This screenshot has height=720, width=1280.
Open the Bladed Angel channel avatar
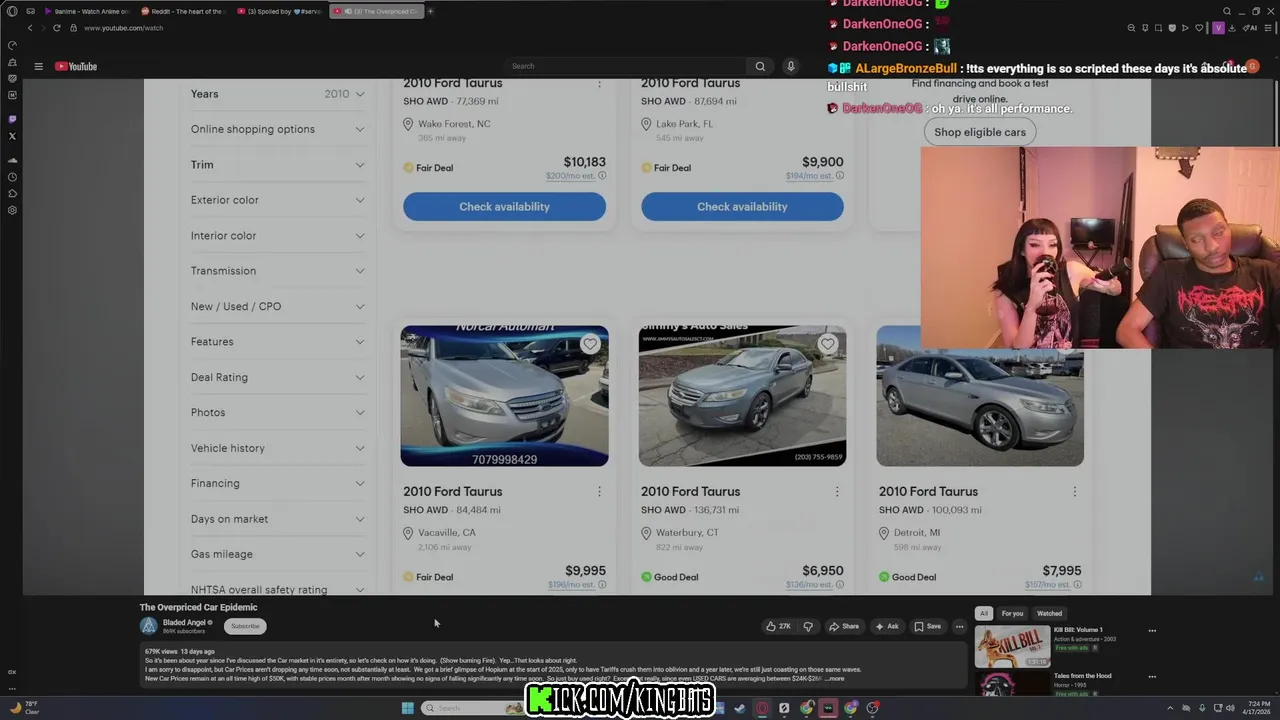pos(149,626)
